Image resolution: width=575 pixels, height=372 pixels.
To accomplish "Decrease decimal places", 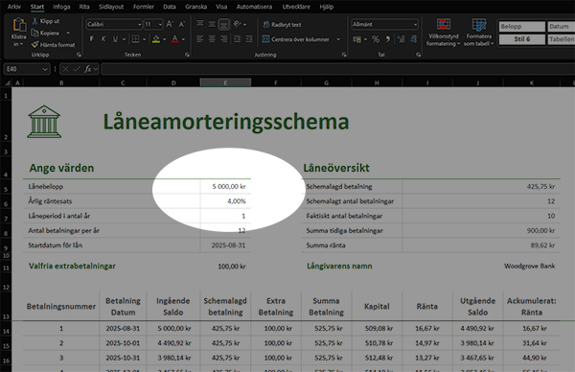I will tap(414, 39).
